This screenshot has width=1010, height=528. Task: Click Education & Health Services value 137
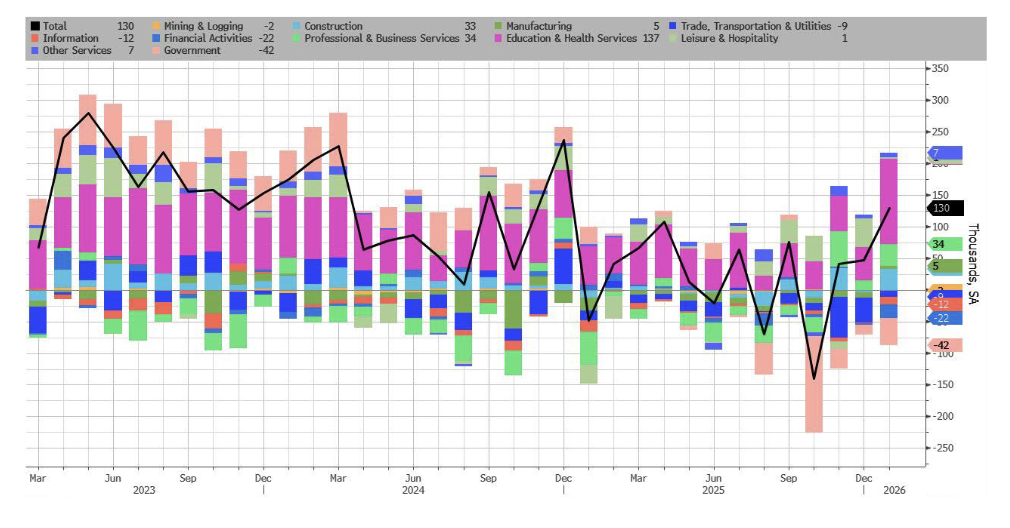pos(651,39)
